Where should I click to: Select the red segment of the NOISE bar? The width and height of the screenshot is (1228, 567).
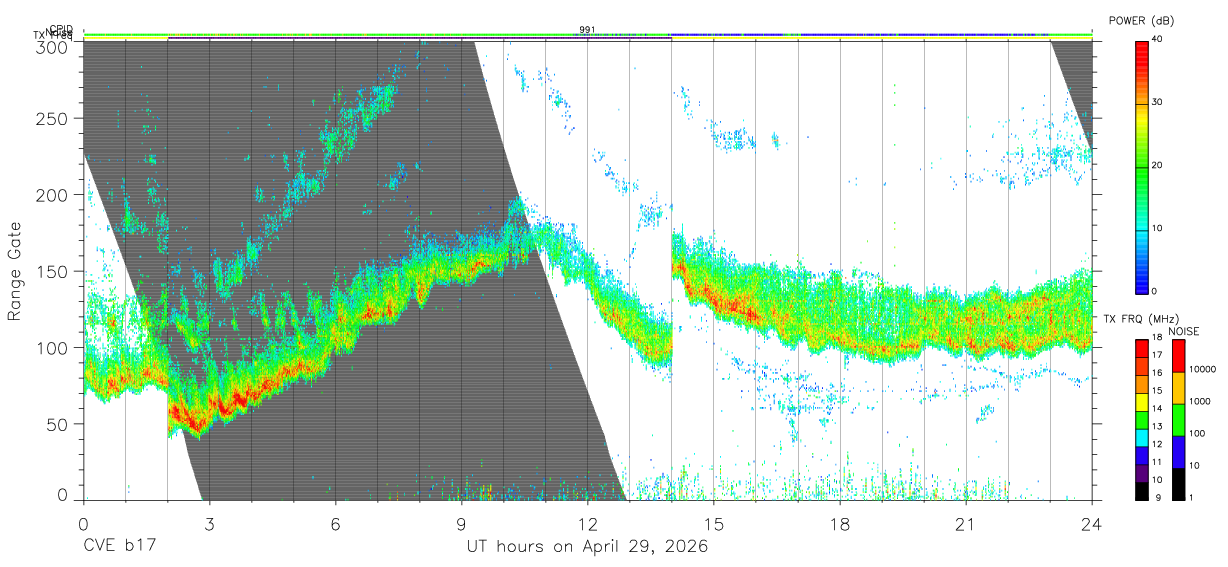point(1178,356)
